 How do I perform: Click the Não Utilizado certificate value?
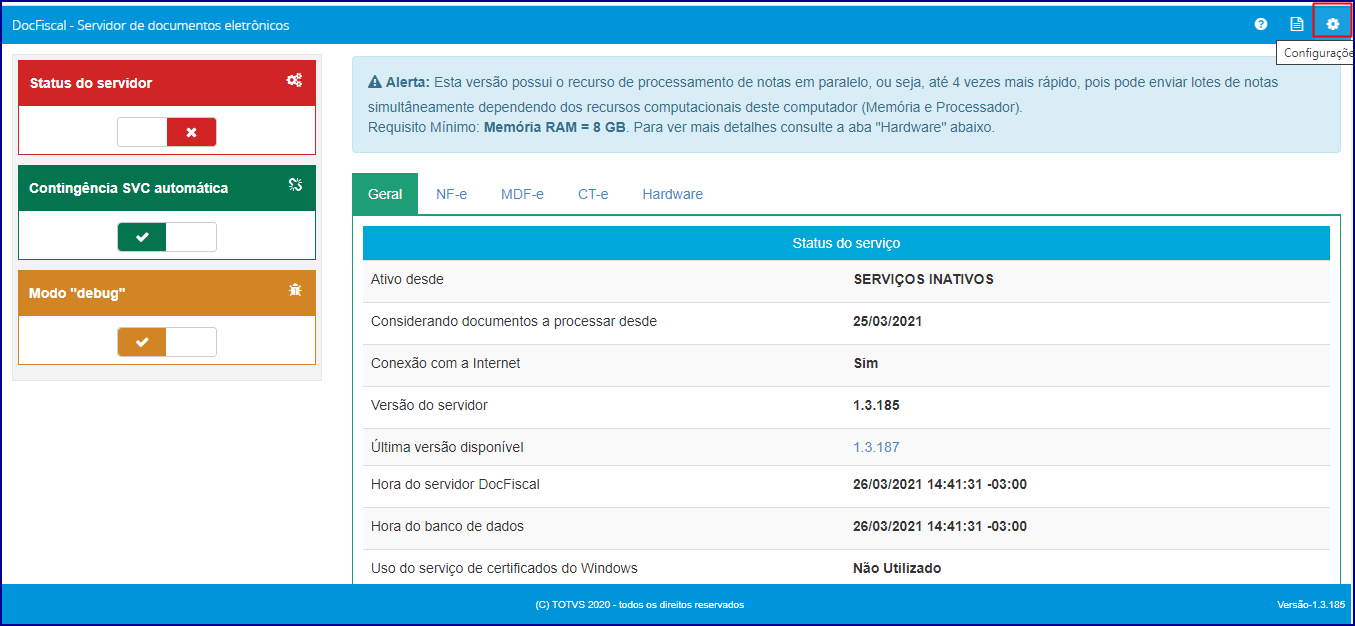897,568
